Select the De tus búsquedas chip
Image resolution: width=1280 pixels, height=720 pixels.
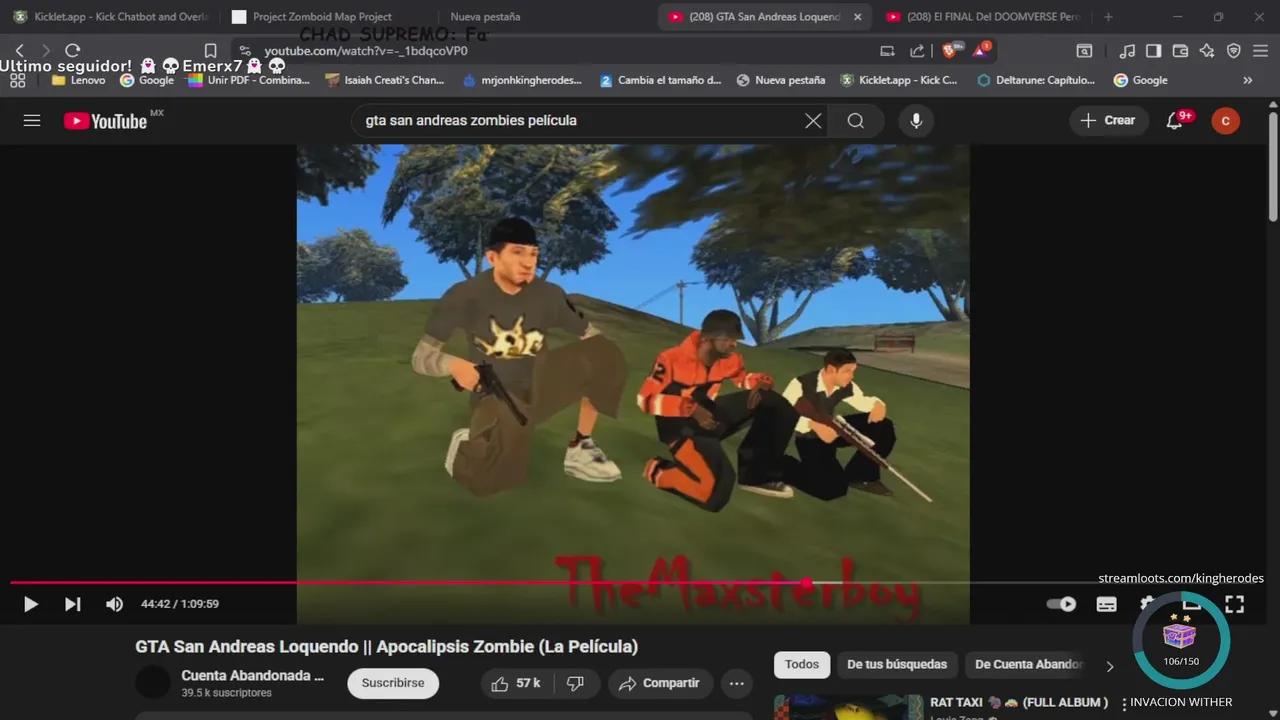(x=897, y=665)
